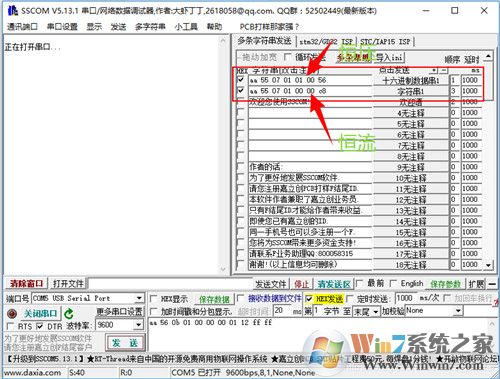Click the 更多串口设置 button
Viewport: 500px width, 379px height.
[x=120, y=312]
